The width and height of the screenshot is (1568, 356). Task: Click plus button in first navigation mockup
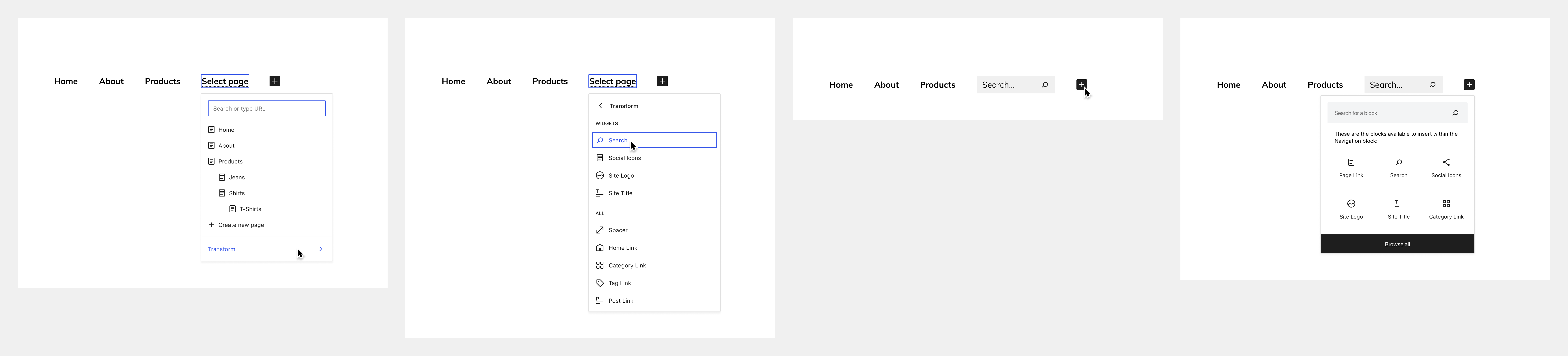(275, 81)
